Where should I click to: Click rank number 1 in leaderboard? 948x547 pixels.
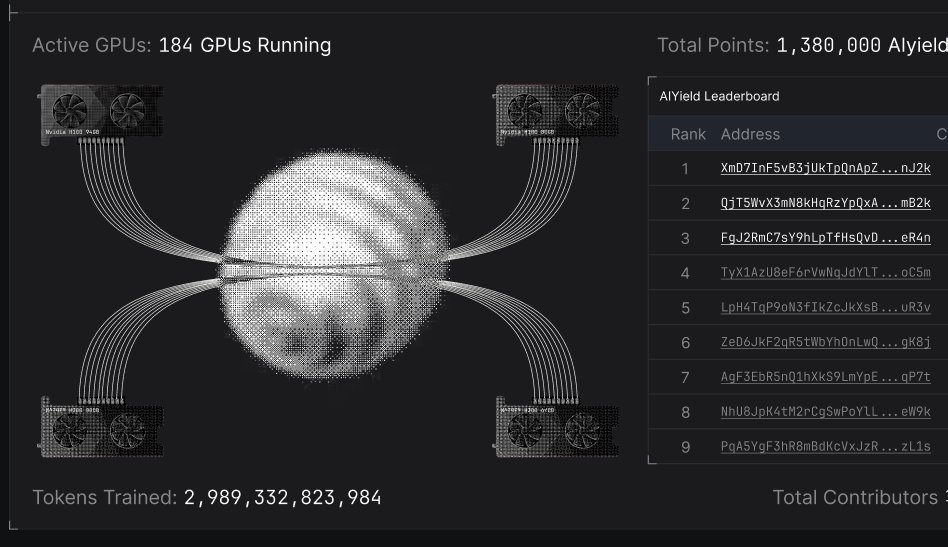coord(685,169)
